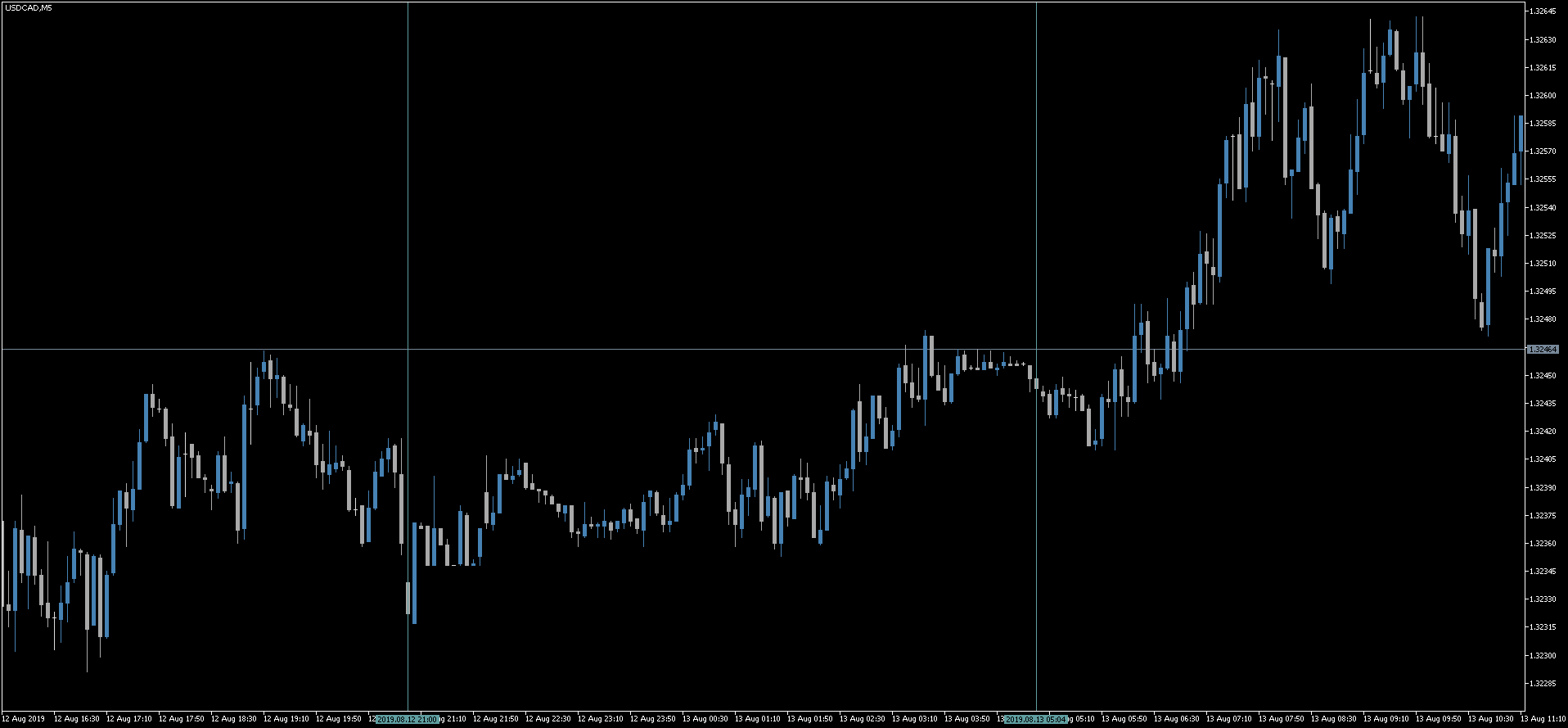Click the 13 Aug 10:30 time axis label
Image resolution: width=1568 pixels, height=728 pixels.
click(x=1491, y=719)
